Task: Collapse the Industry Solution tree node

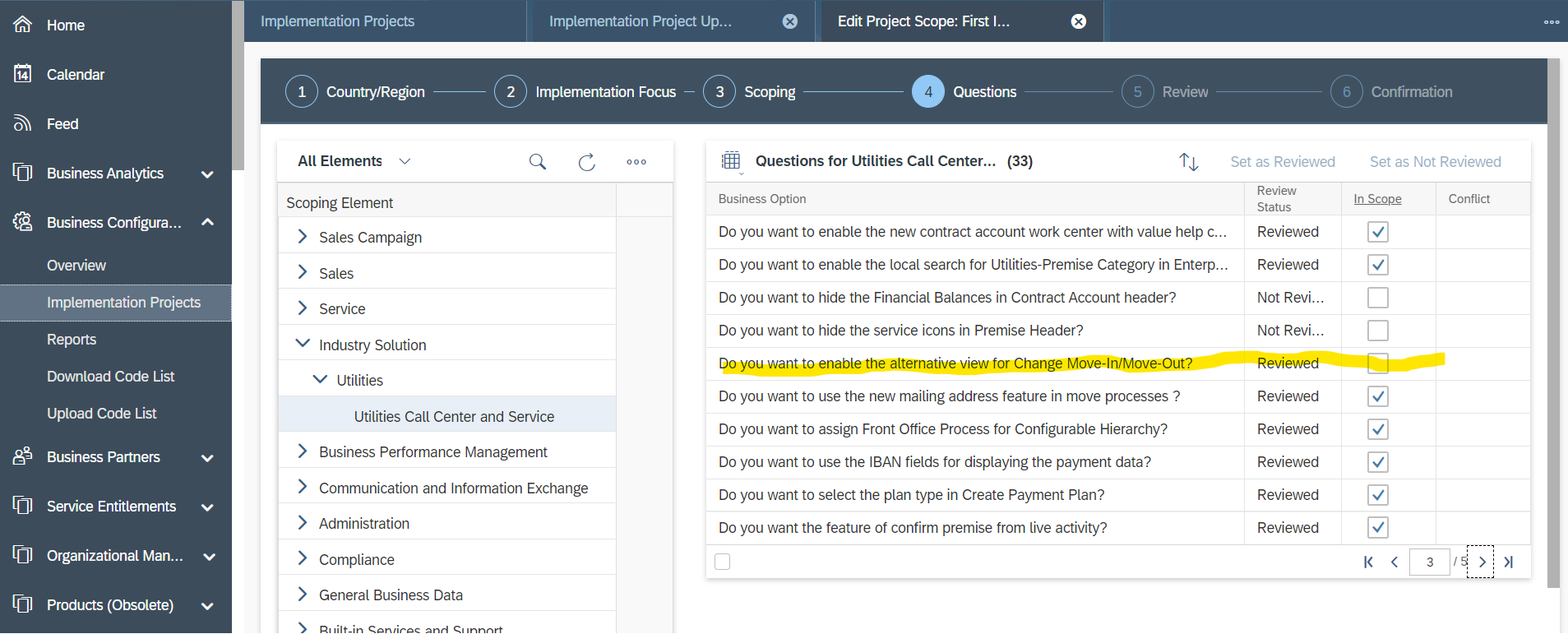Action: [x=302, y=344]
